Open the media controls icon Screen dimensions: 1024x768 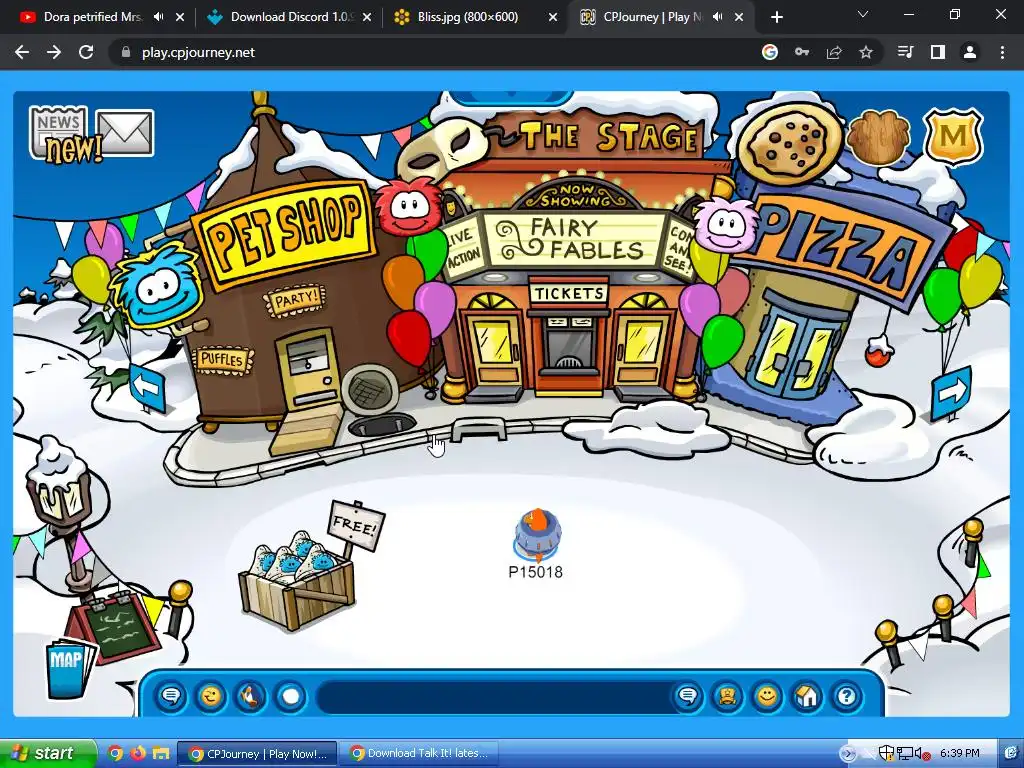click(x=906, y=52)
